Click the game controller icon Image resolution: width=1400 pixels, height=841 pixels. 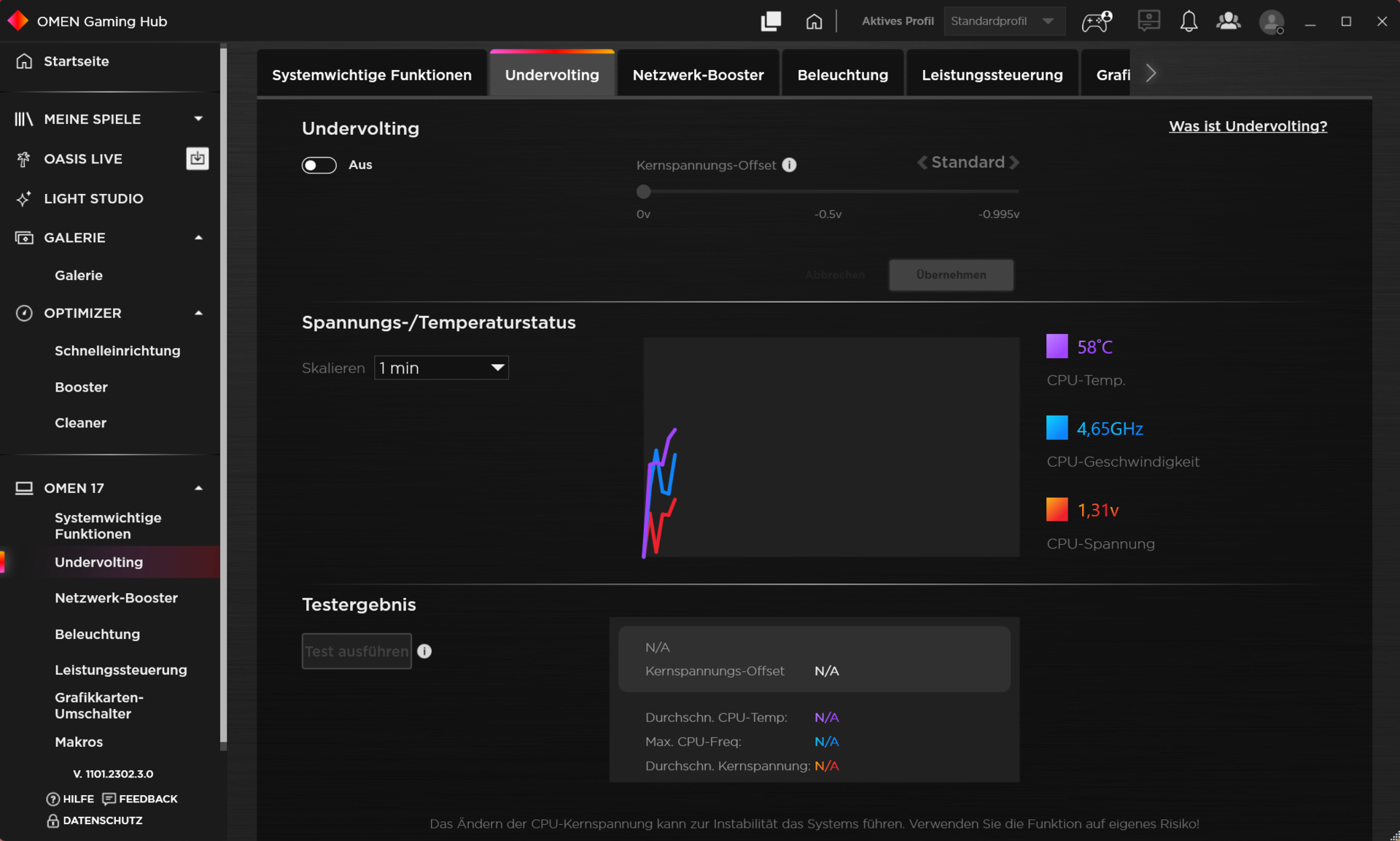[1096, 21]
